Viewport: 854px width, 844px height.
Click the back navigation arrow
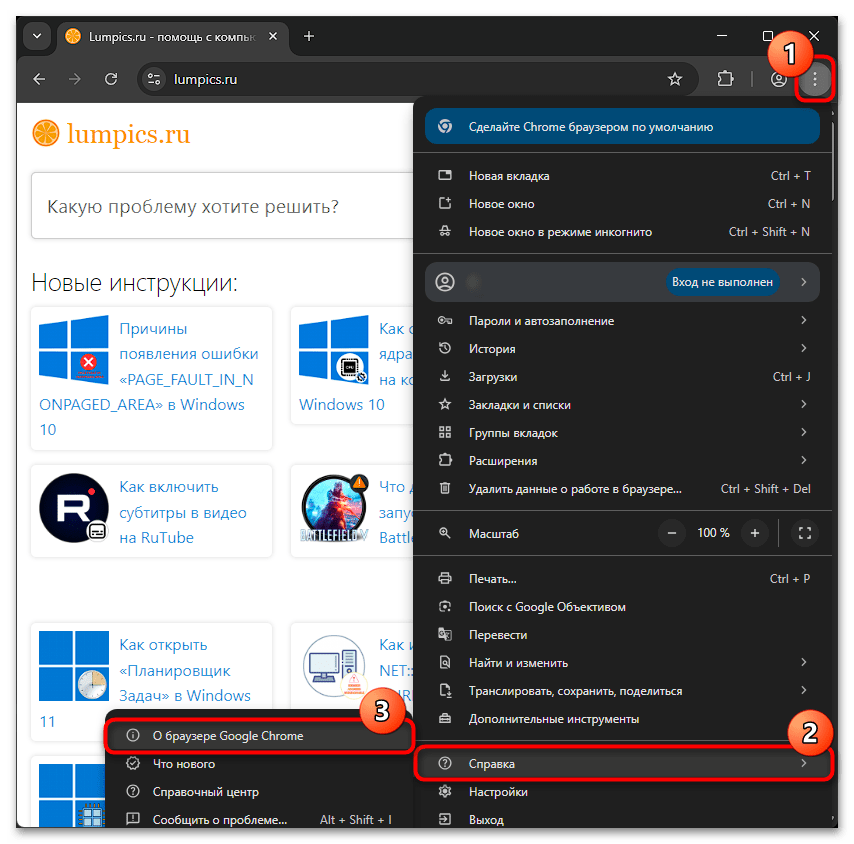click(39, 79)
